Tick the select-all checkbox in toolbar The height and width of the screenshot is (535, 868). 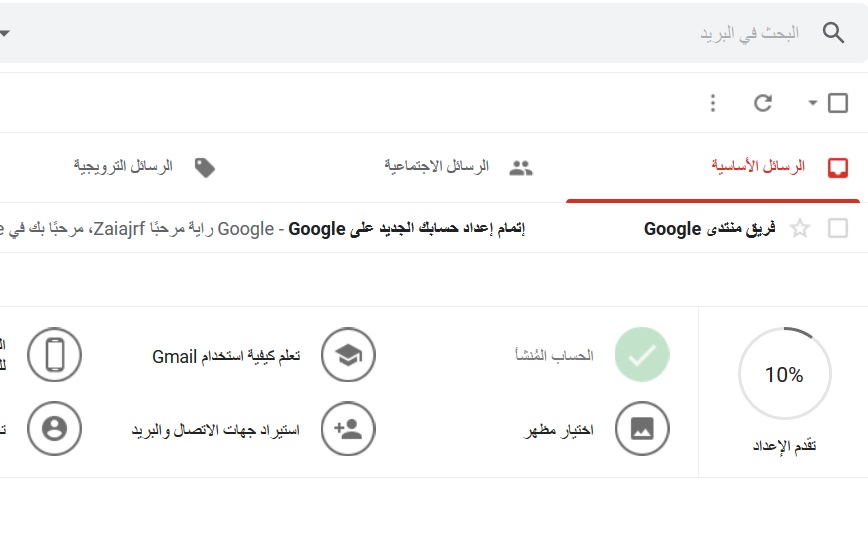point(838,103)
